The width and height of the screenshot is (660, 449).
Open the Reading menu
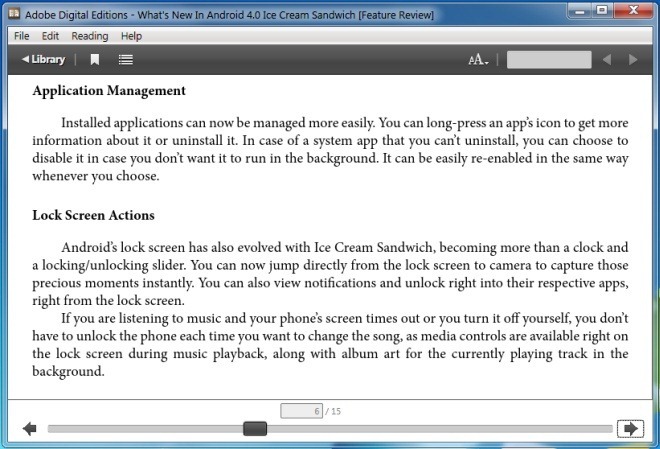[90, 36]
